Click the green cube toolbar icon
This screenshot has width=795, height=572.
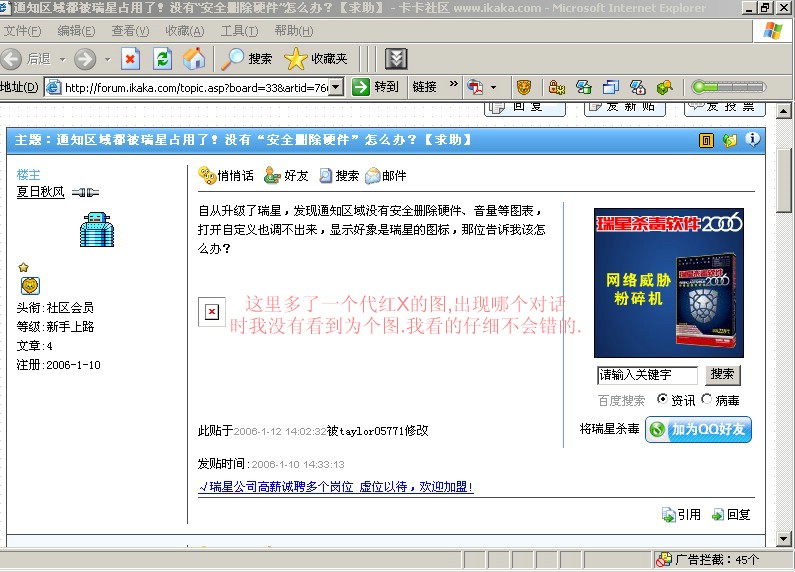coord(664,87)
